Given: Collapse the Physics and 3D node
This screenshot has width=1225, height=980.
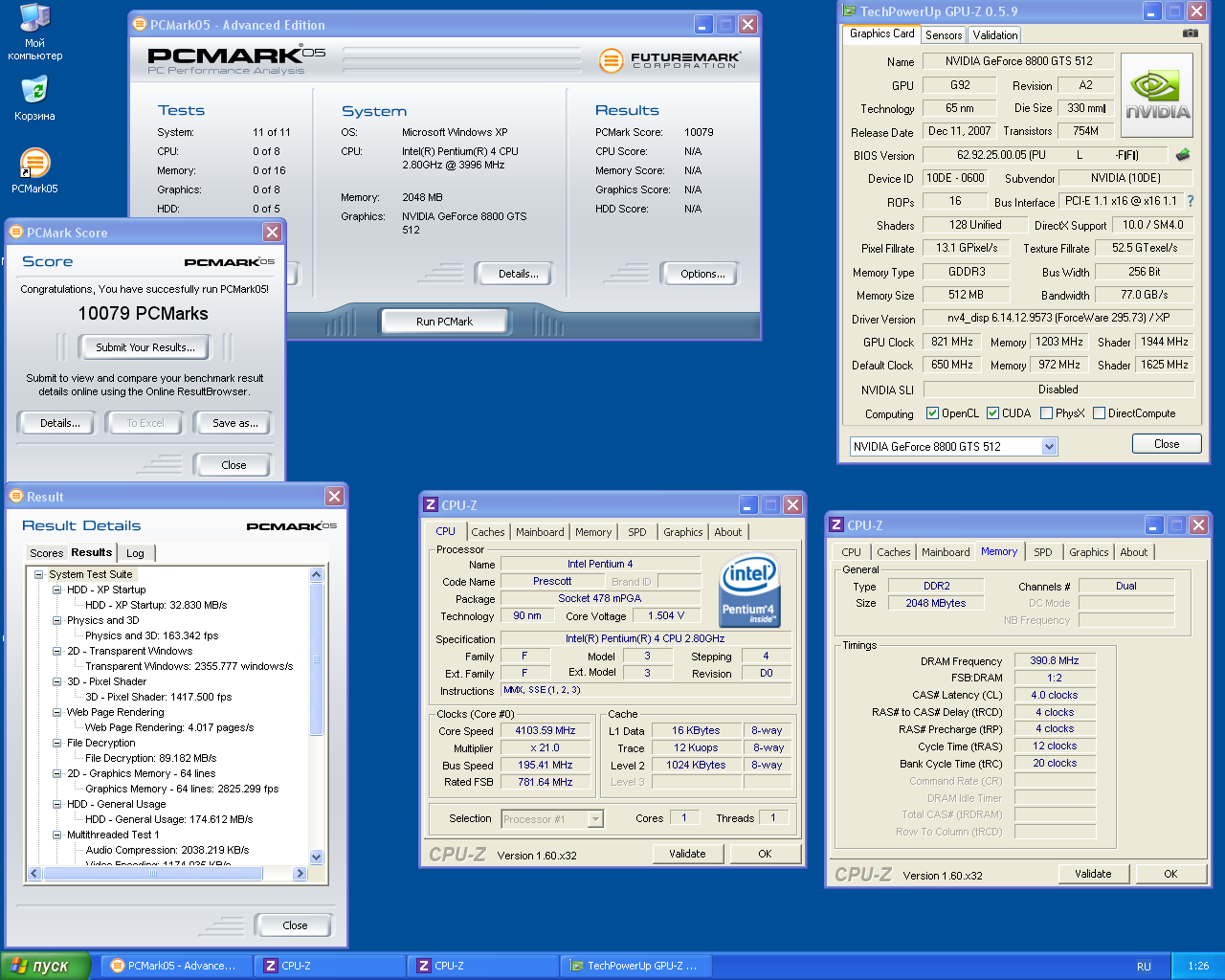Looking at the screenshot, I should click(x=57, y=621).
